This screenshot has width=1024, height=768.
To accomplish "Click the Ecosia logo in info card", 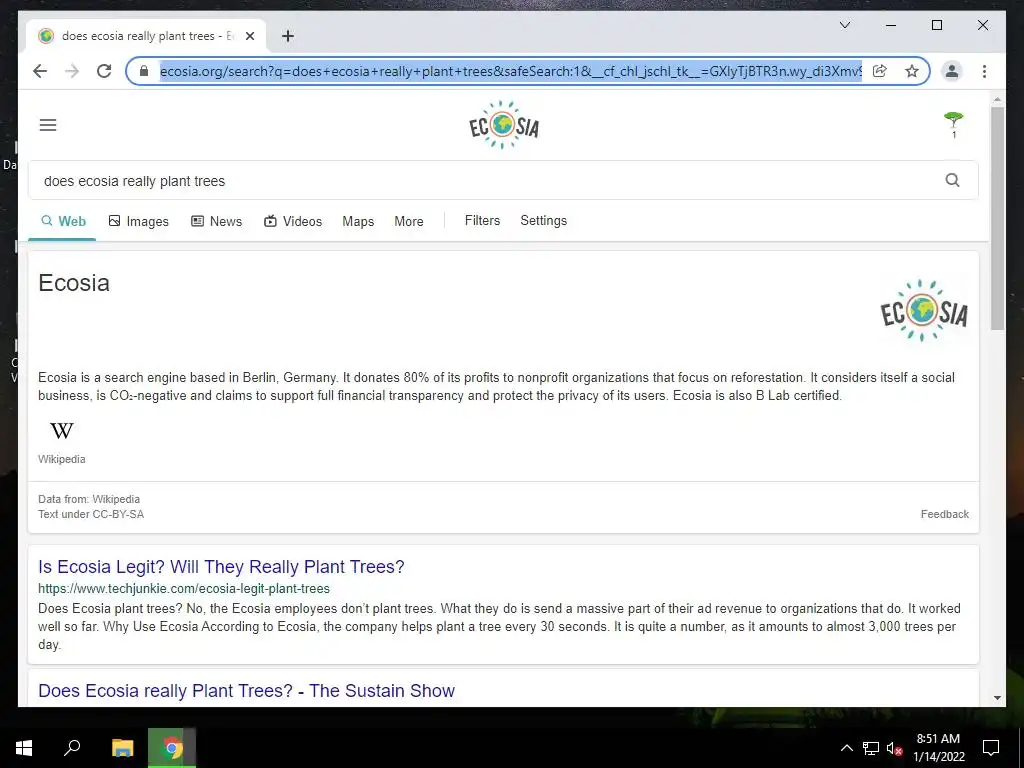I will 923,311.
